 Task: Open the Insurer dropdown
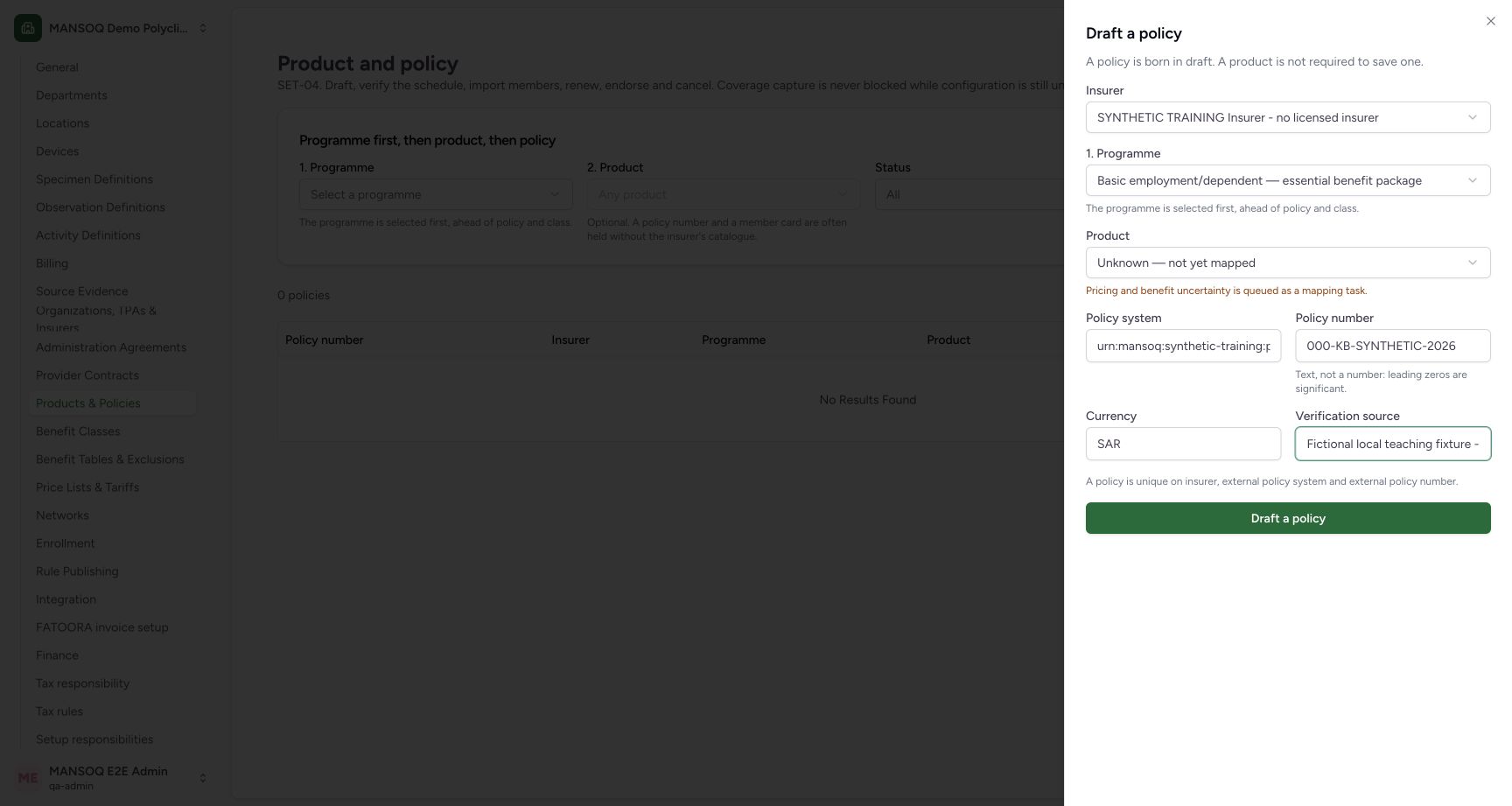[1287, 117]
